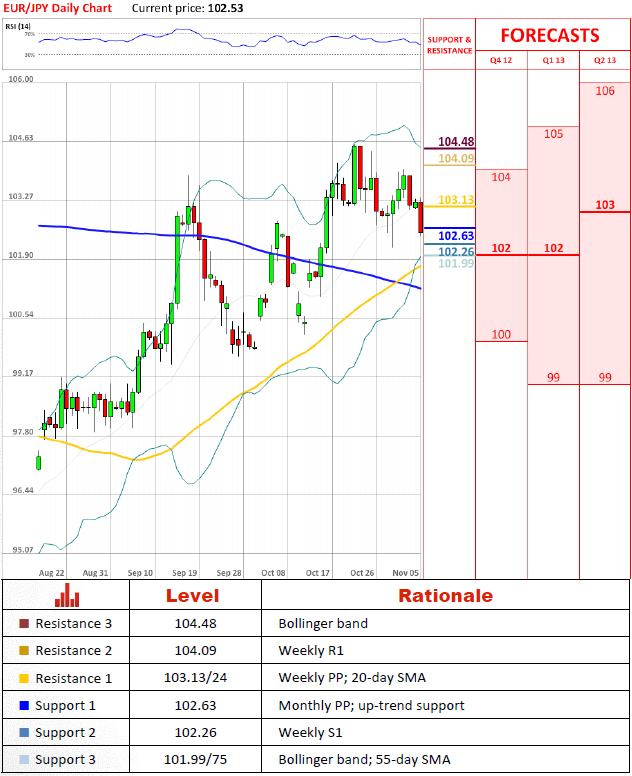The image size is (632, 776).
Task: Click the 102.63 level cell in table
Action: click(195, 706)
